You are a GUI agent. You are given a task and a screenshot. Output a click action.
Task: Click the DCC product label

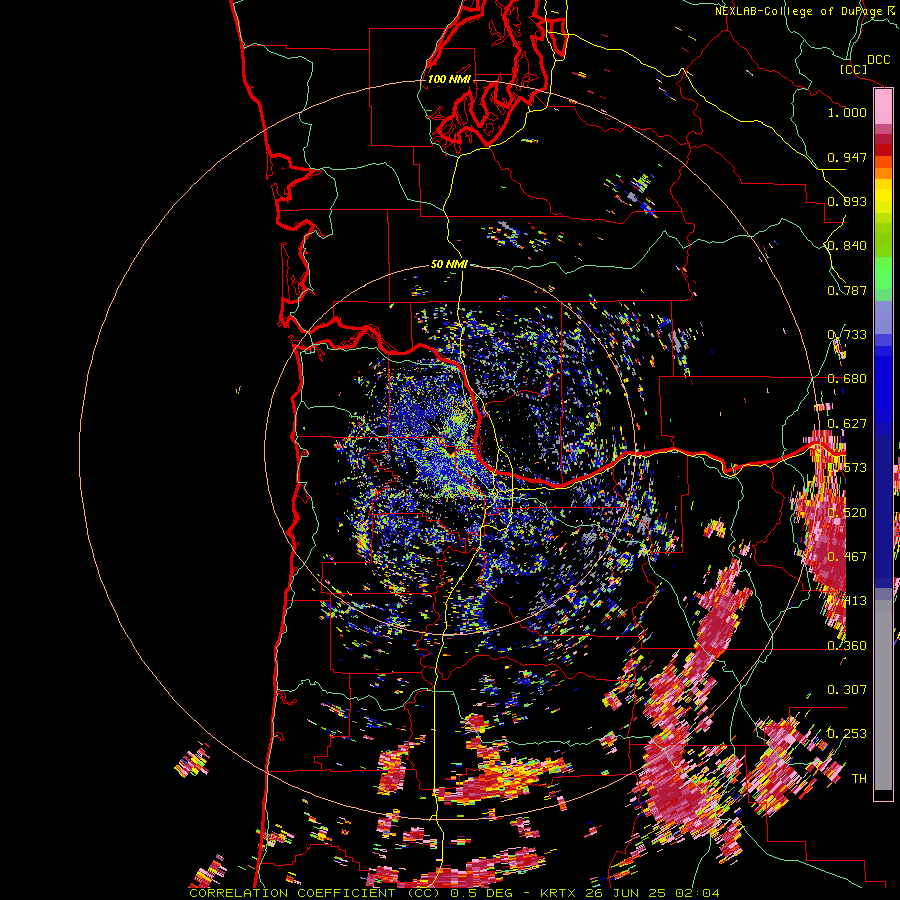tap(879, 60)
